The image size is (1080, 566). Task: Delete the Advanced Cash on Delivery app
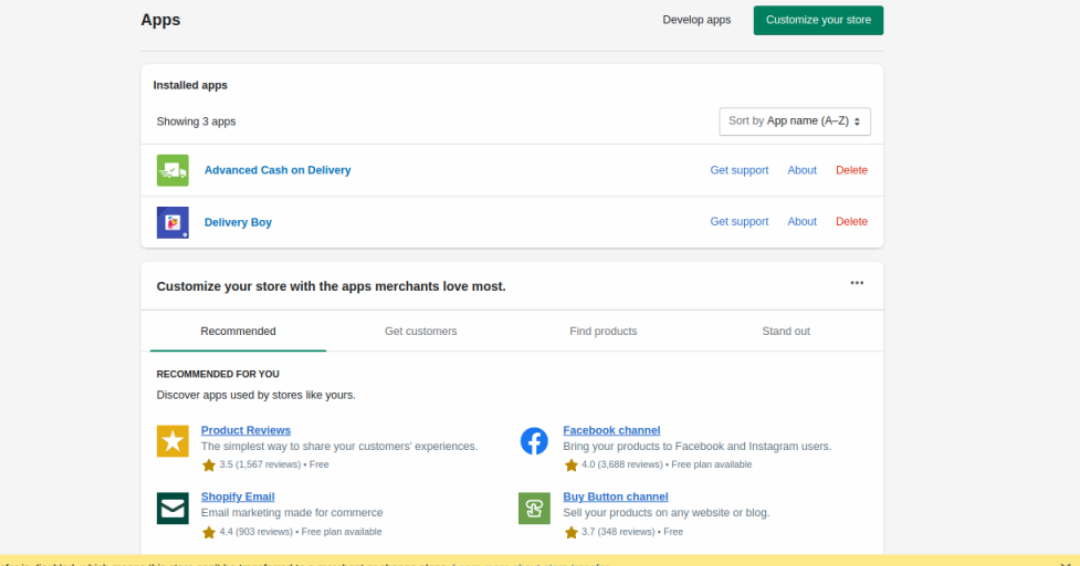[851, 170]
